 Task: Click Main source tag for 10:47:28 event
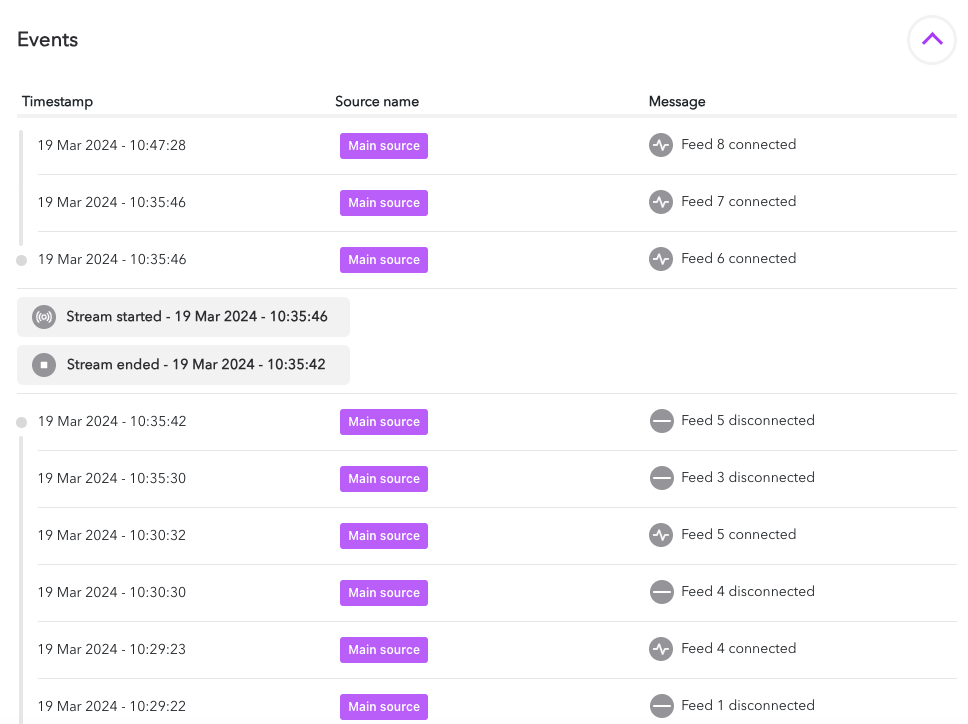coord(384,146)
